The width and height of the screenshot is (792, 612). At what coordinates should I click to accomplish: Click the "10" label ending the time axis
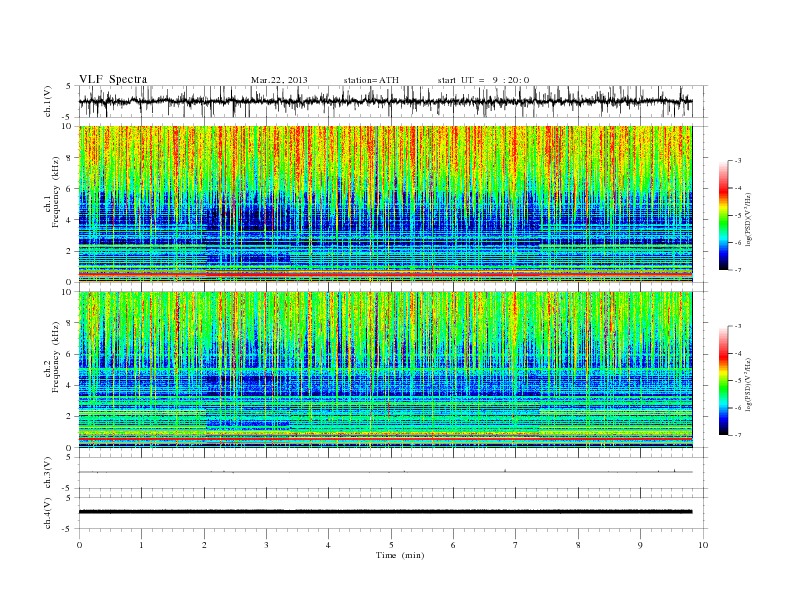pos(703,545)
